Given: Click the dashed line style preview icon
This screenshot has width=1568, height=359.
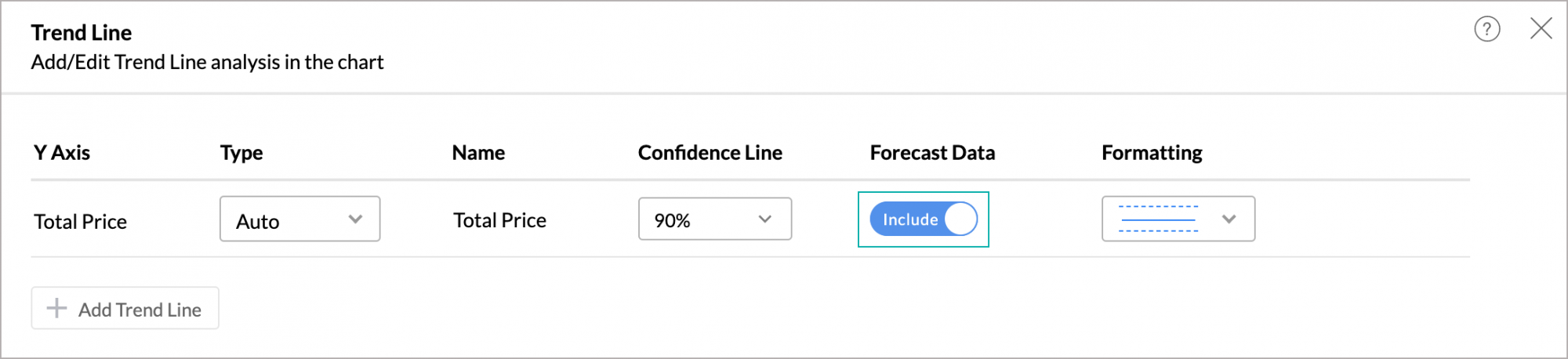Looking at the screenshot, I should click(x=1158, y=219).
